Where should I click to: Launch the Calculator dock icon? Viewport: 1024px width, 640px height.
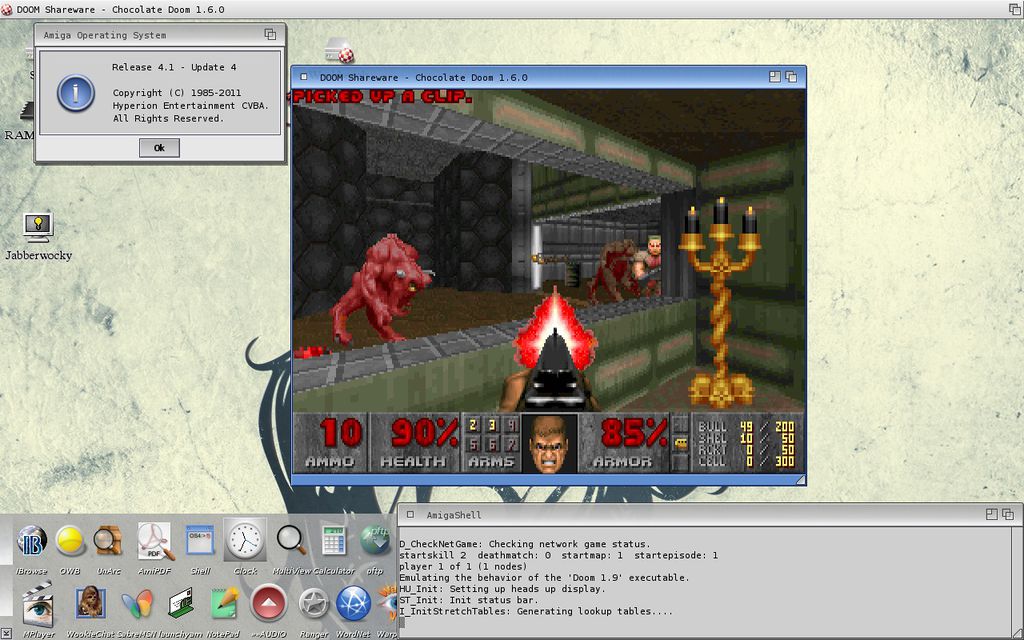pos(334,541)
